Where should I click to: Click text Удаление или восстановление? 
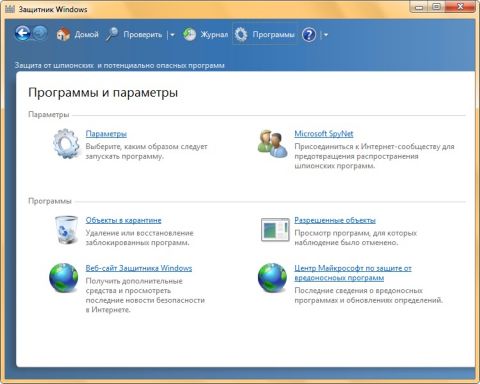139,233
